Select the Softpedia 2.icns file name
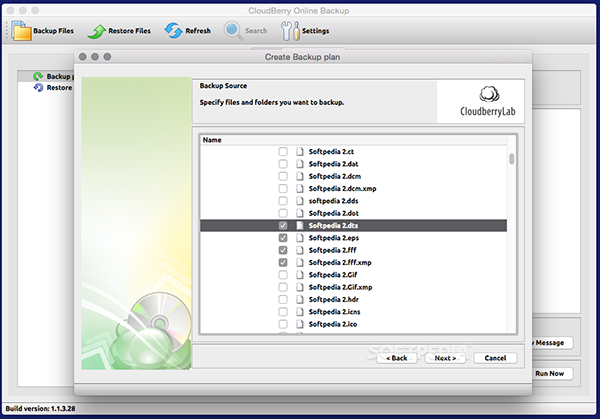Image resolution: width=600 pixels, height=419 pixels. point(334,311)
